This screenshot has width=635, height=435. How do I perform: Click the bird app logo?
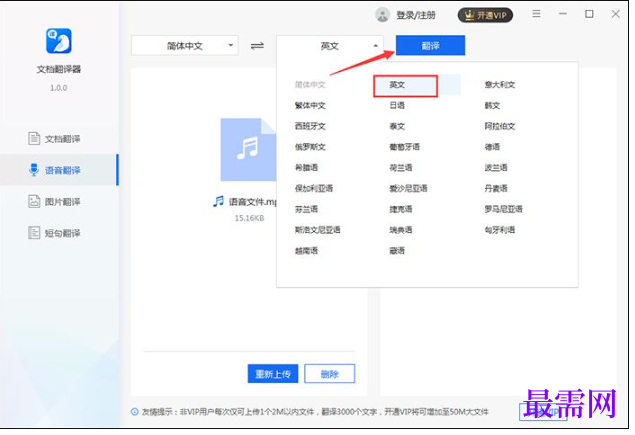click(59, 41)
